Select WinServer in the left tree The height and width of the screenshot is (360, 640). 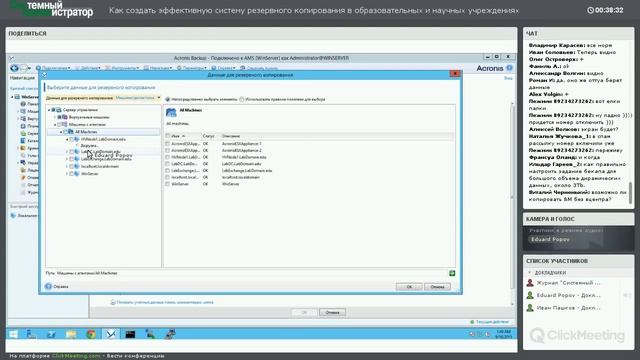[89, 173]
